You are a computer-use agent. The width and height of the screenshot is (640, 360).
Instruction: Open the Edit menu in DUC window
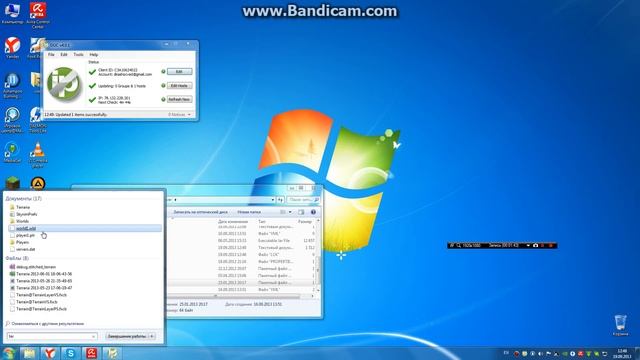point(64,54)
